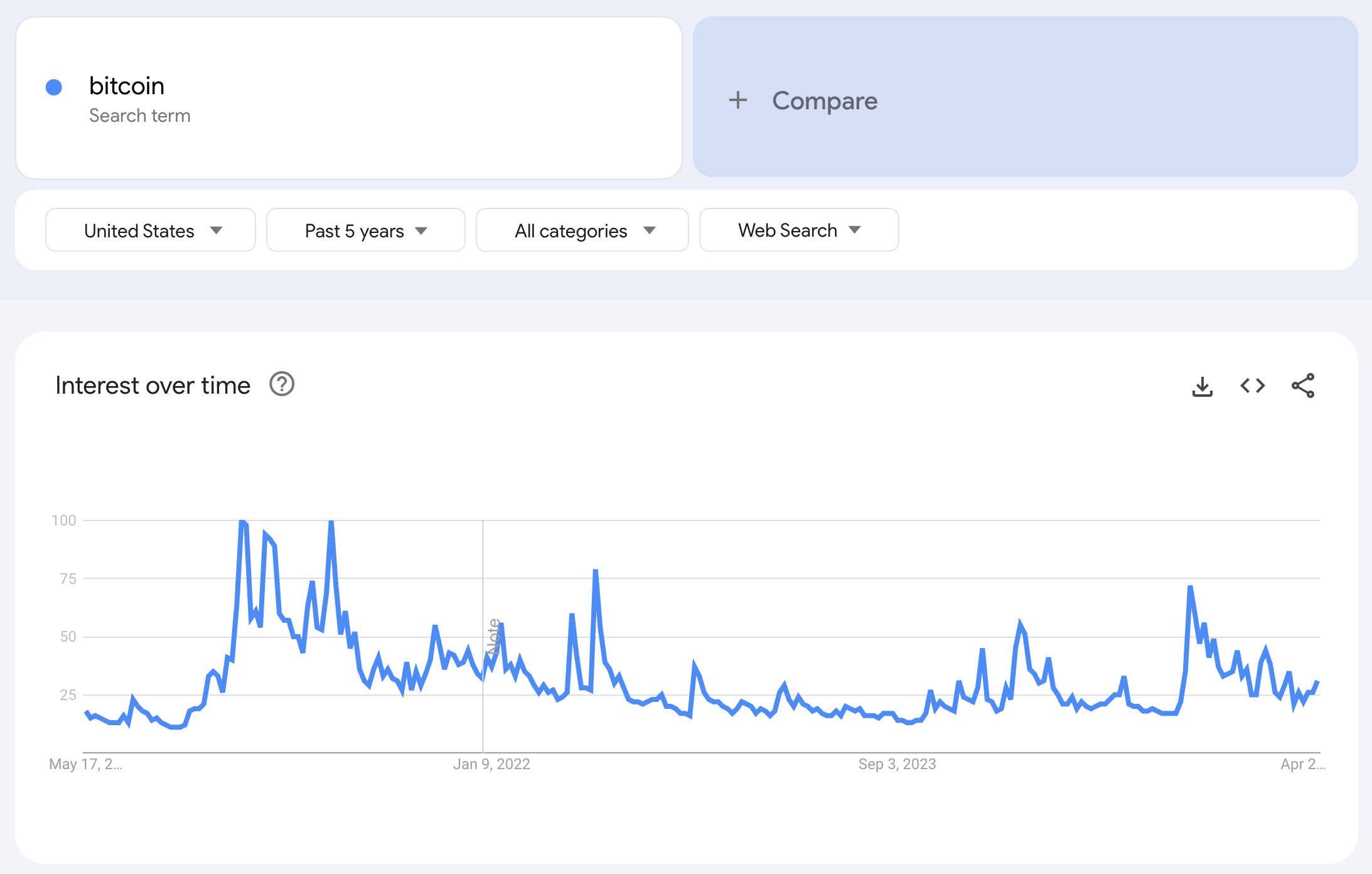The image size is (1372, 874).
Task: Add a Compare search term
Action: 1026,97
